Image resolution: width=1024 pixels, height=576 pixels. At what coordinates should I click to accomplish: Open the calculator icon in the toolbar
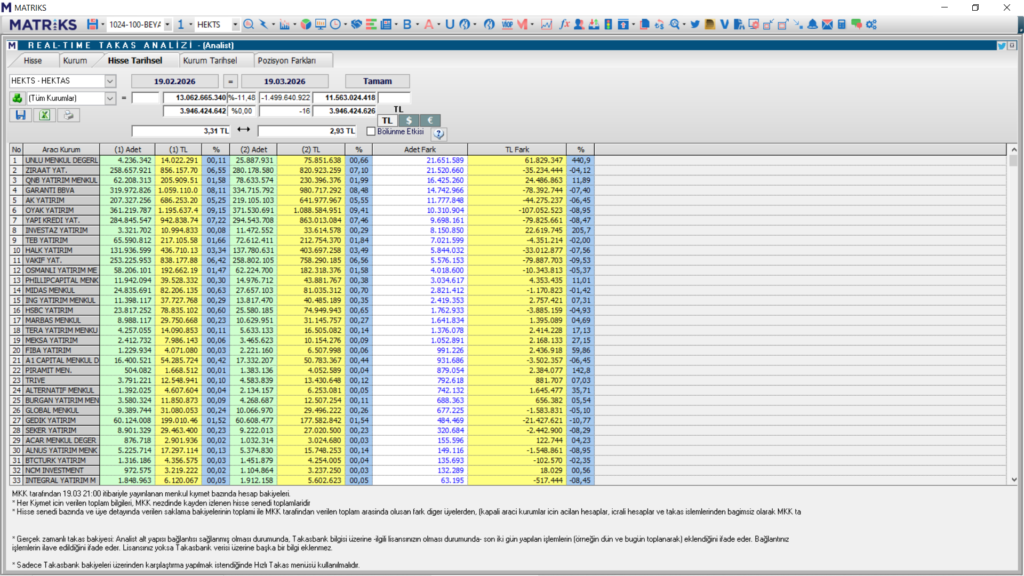click(x=842, y=24)
